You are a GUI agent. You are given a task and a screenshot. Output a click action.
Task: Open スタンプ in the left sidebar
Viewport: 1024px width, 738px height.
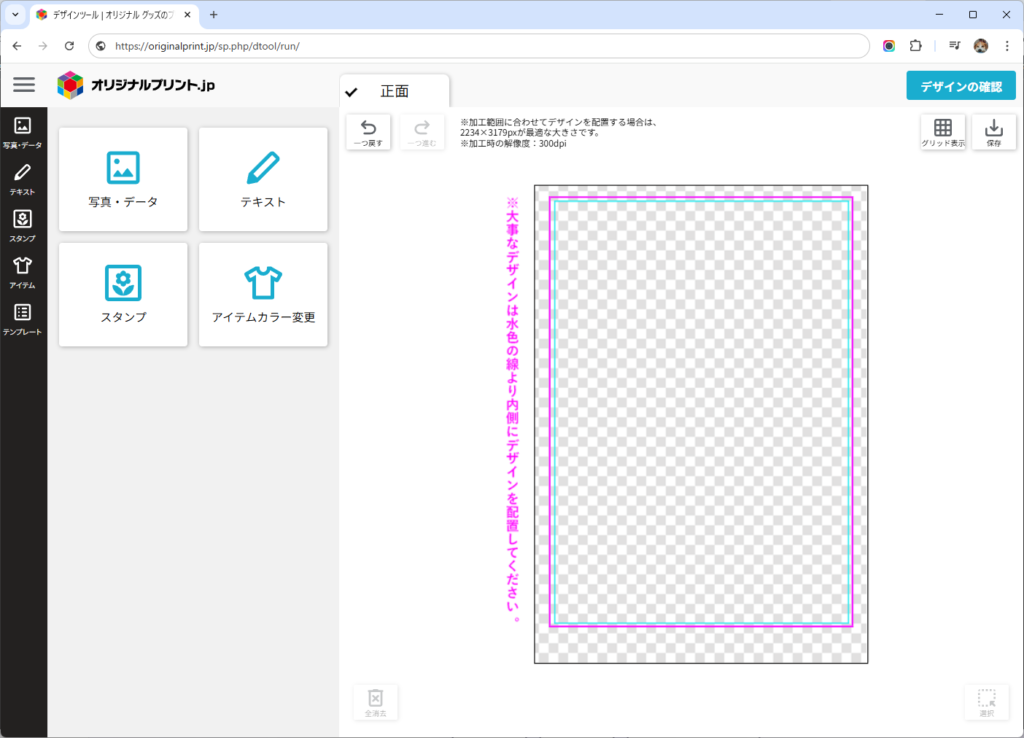(22, 225)
